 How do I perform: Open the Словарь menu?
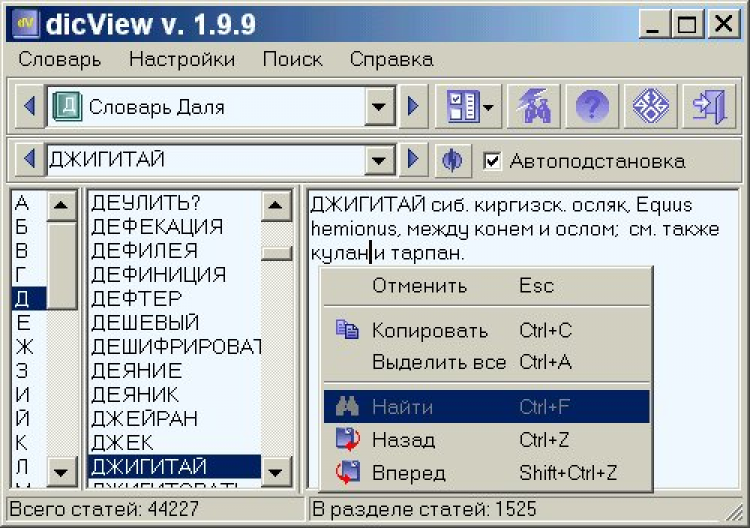[x=59, y=60]
